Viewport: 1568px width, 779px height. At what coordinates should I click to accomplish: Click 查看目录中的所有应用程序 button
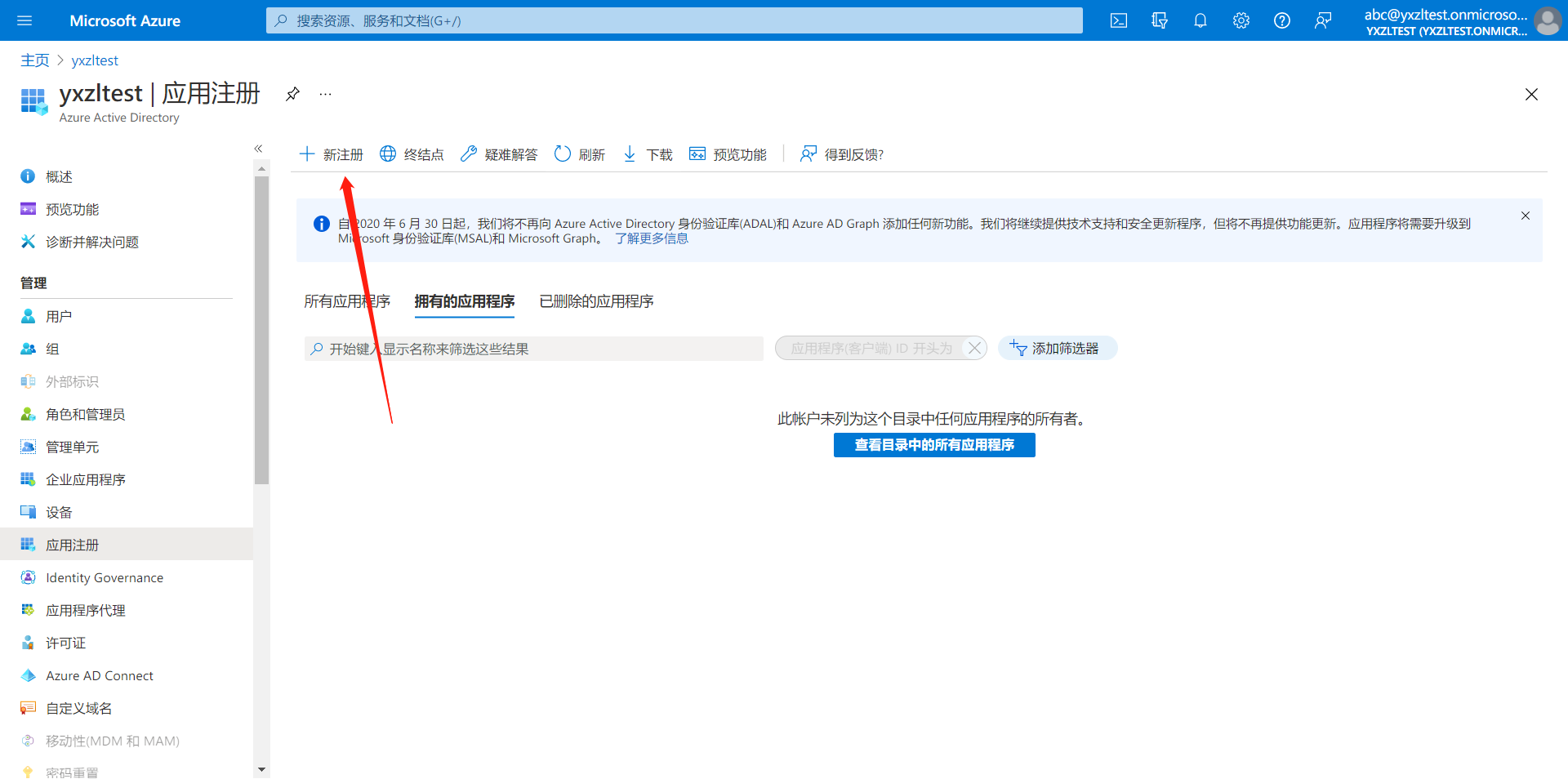pyautogui.click(x=934, y=445)
